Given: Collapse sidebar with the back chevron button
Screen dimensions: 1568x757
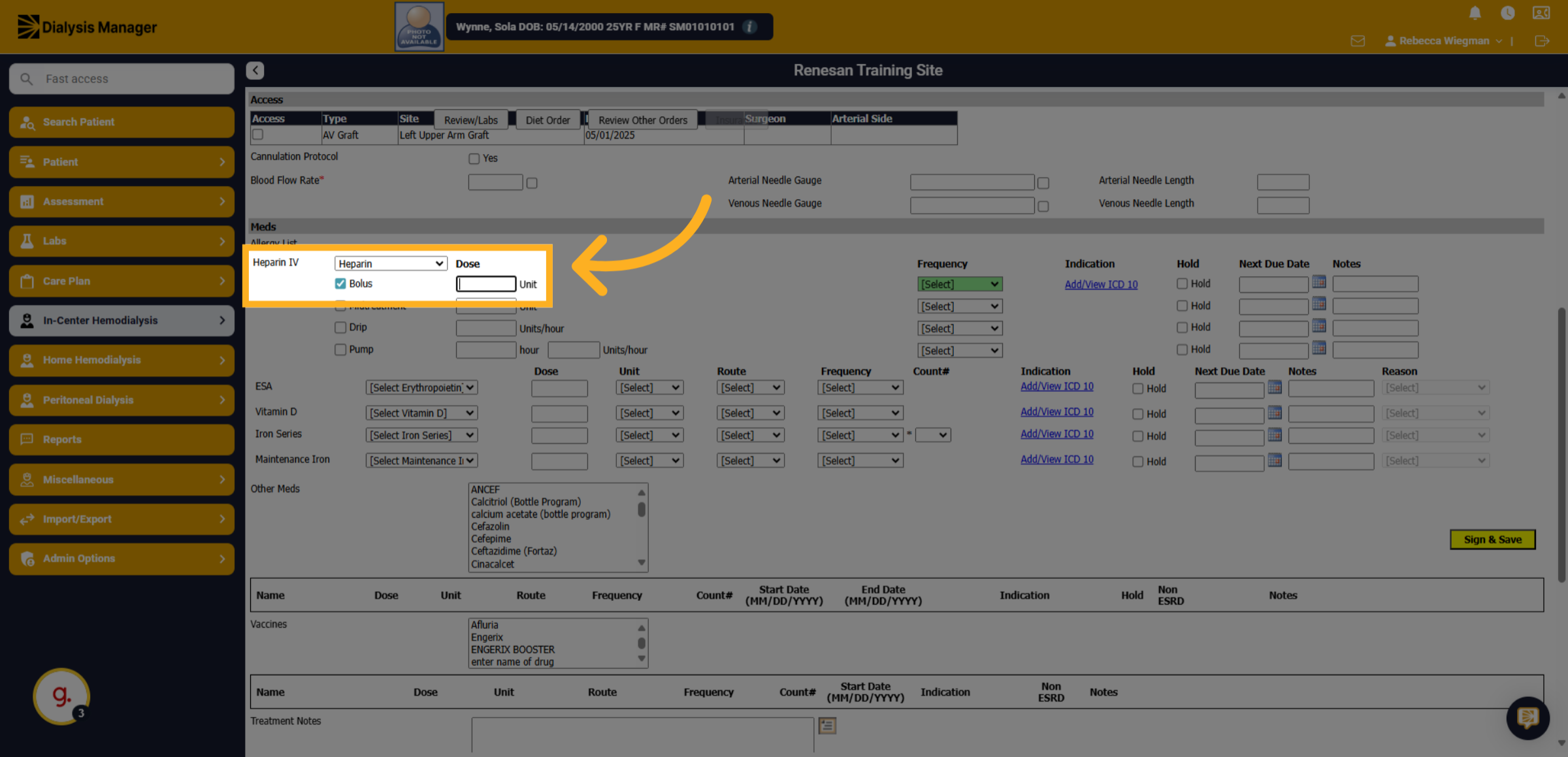Looking at the screenshot, I should [x=255, y=71].
